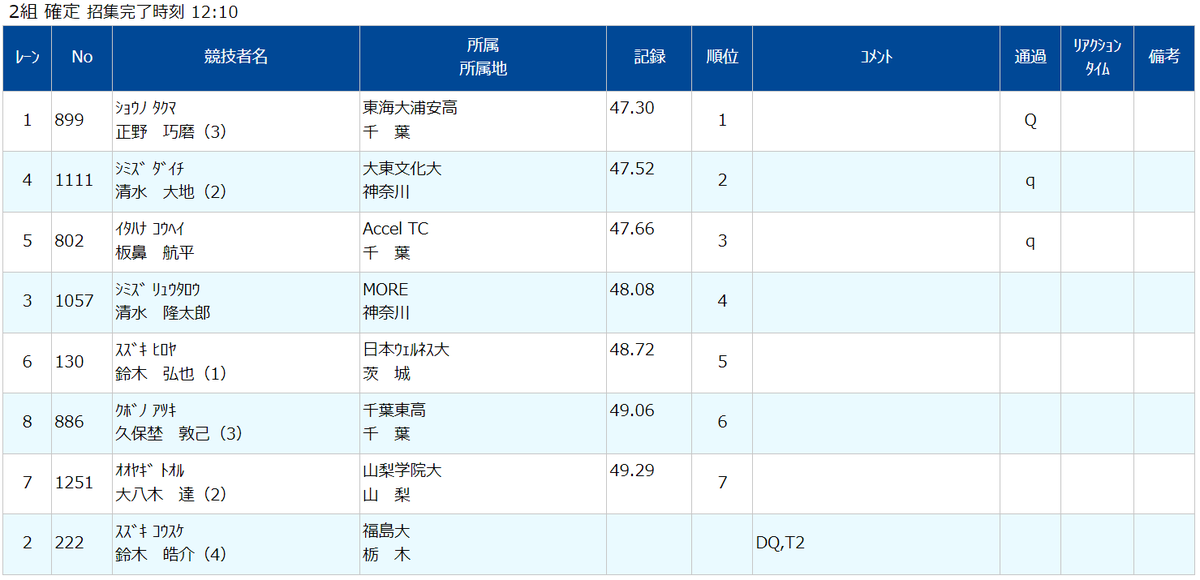Click the q qualifier in 802 row
This screenshot has height=580, width=1200.
click(1030, 241)
